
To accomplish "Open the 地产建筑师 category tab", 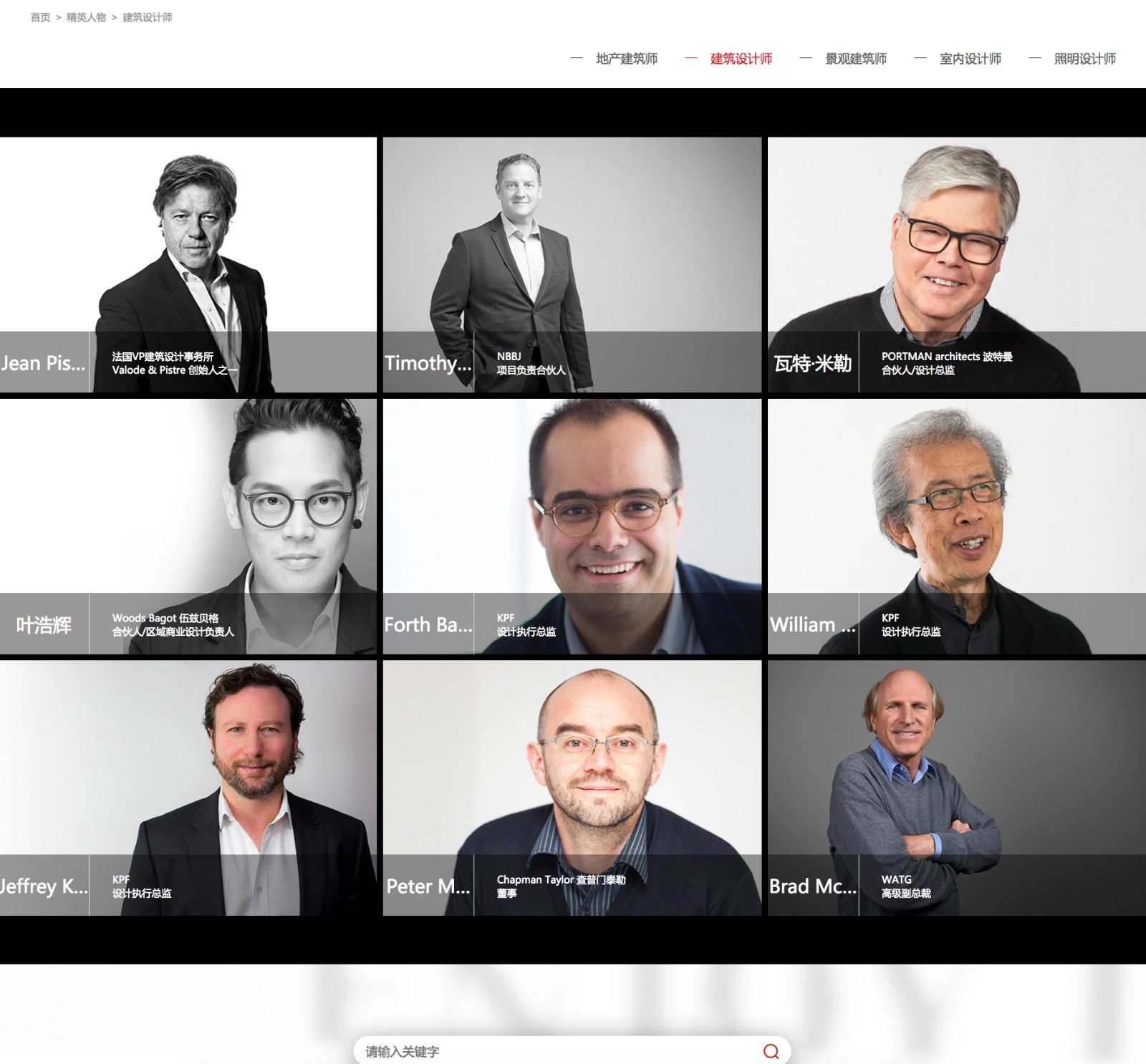I will 626,59.
